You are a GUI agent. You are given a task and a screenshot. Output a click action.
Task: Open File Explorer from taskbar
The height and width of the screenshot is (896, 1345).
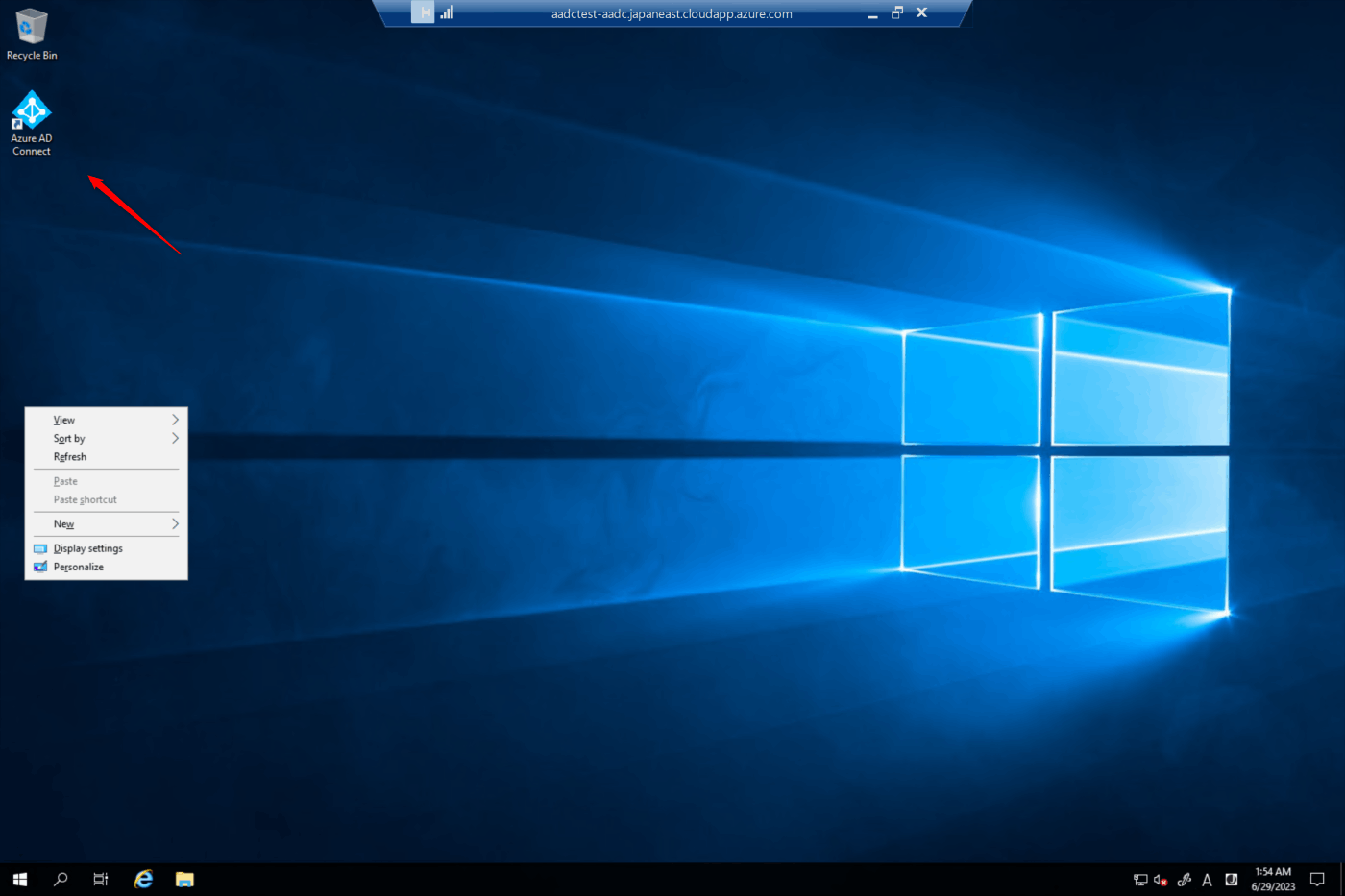pos(184,879)
